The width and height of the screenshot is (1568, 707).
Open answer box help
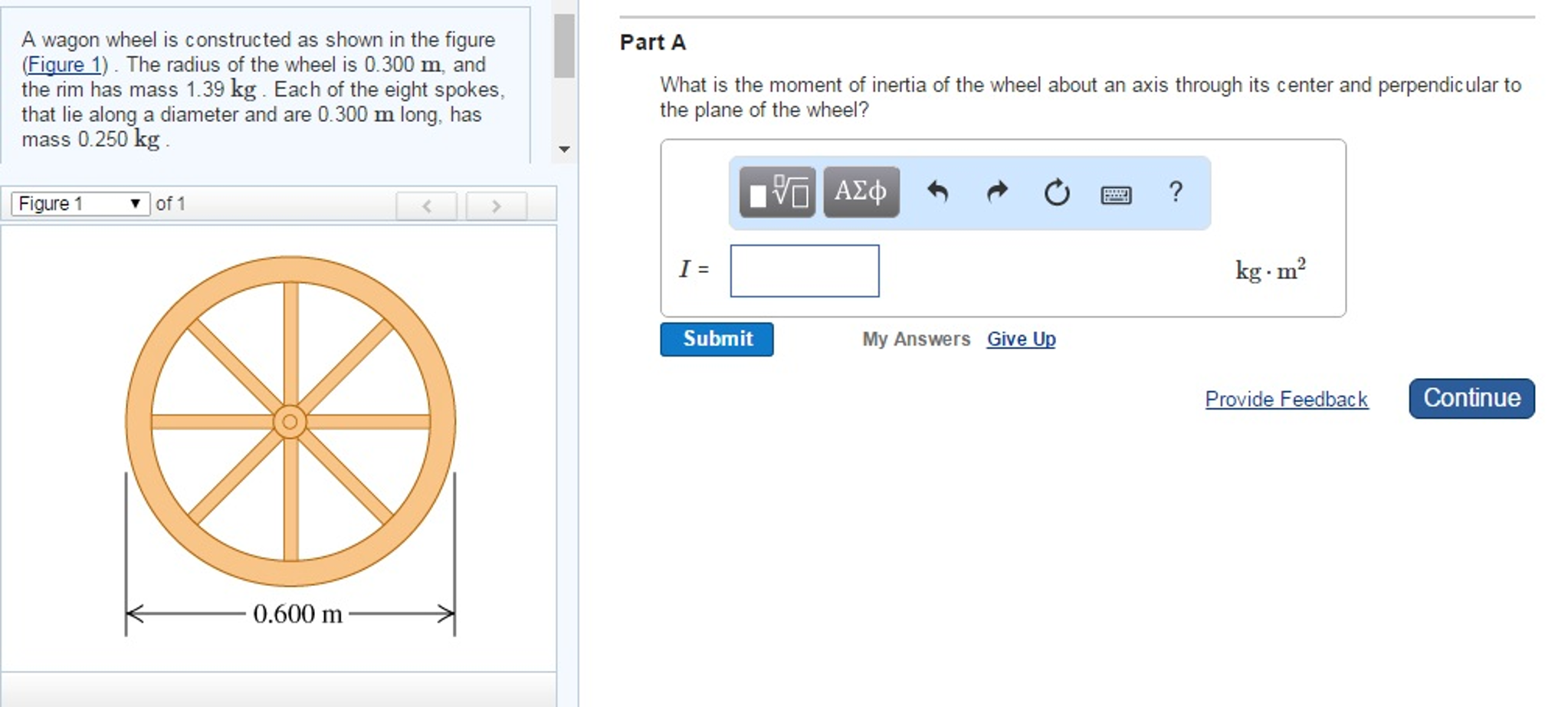pyautogui.click(x=1176, y=192)
